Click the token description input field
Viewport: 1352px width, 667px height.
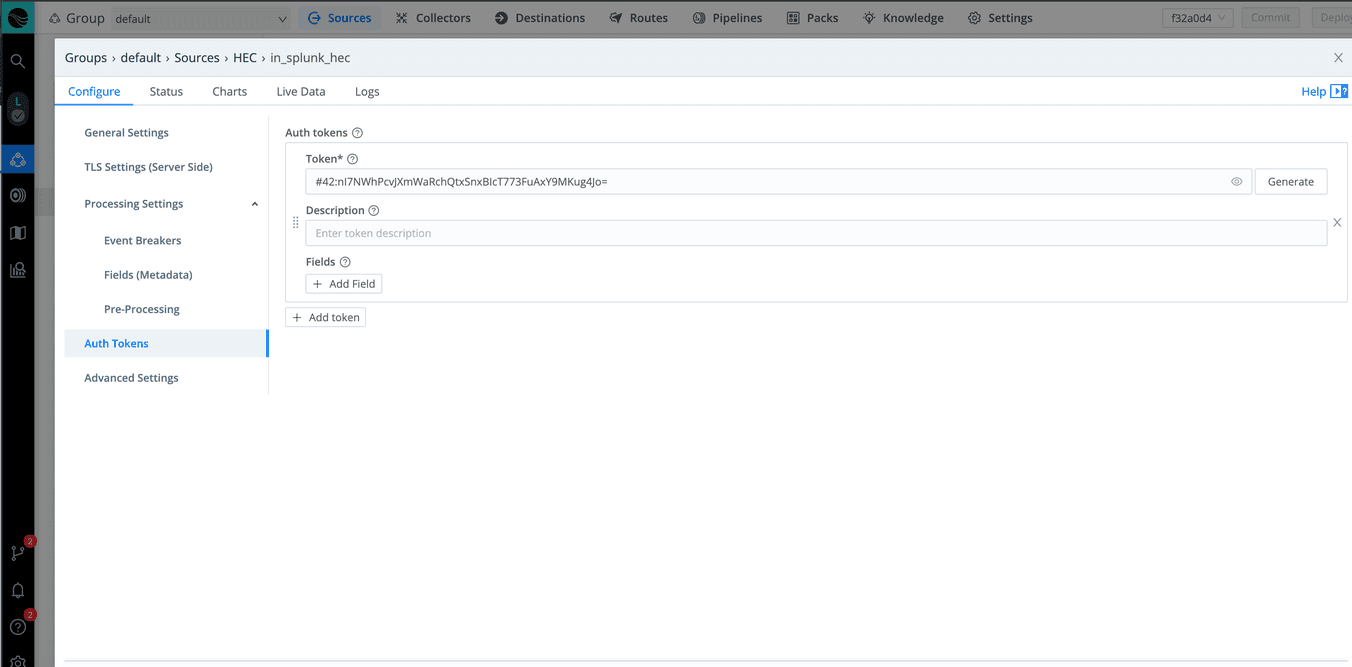tap(815, 233)
